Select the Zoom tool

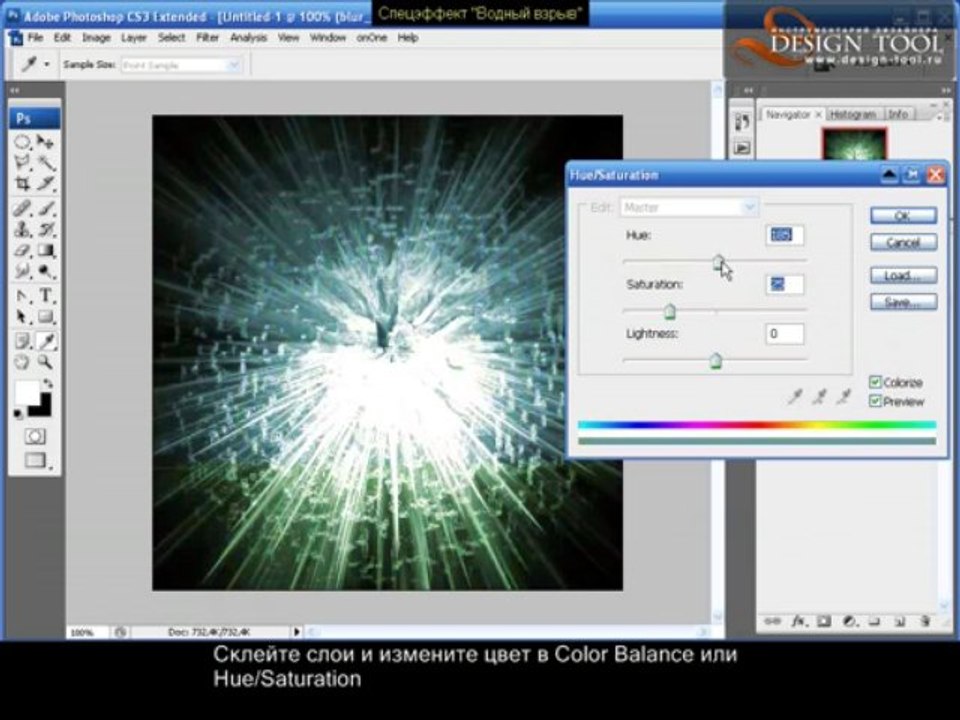point(45,362)
